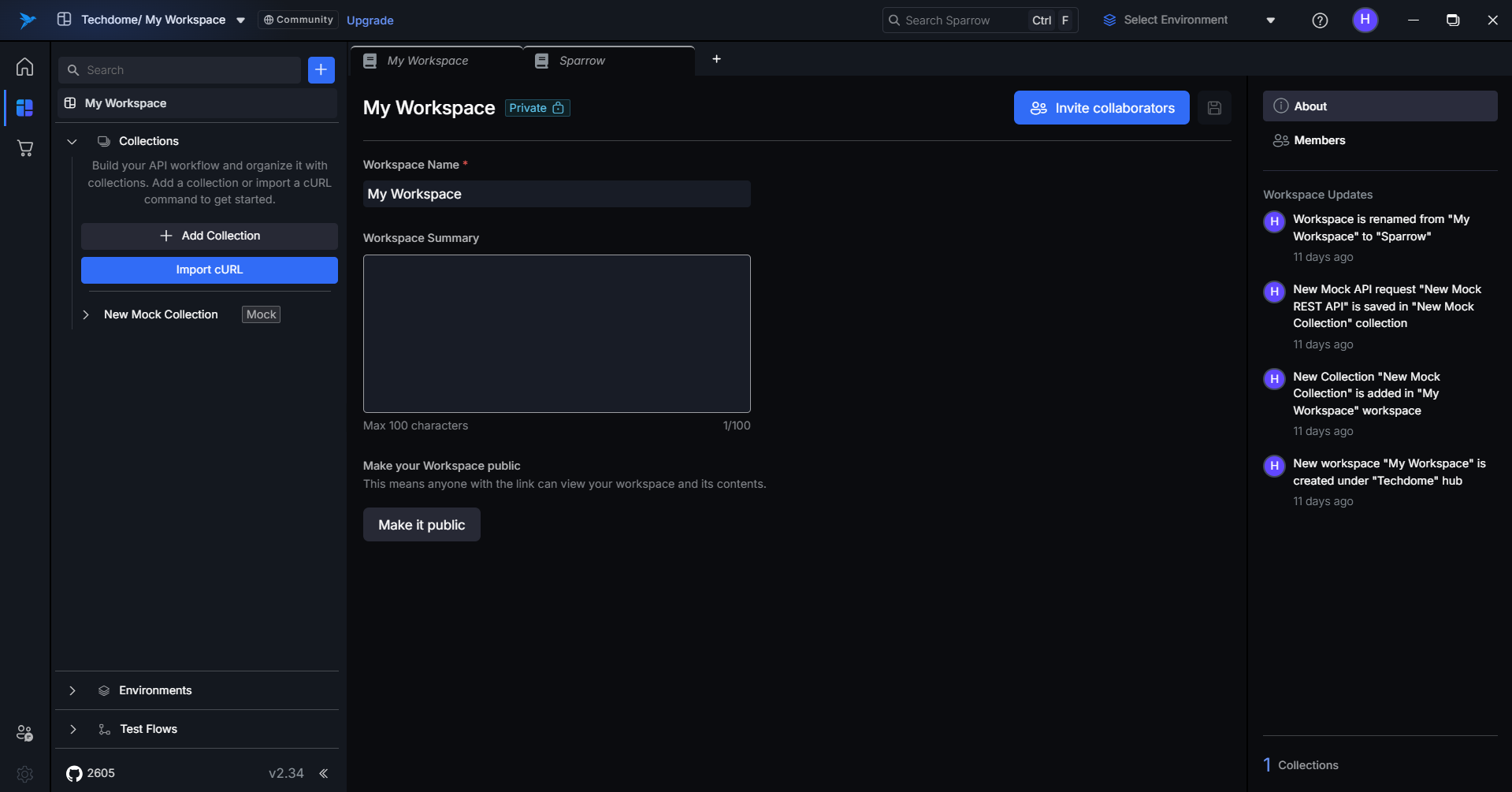Click into the Workspace Summary text area

(x=556, y=333)
